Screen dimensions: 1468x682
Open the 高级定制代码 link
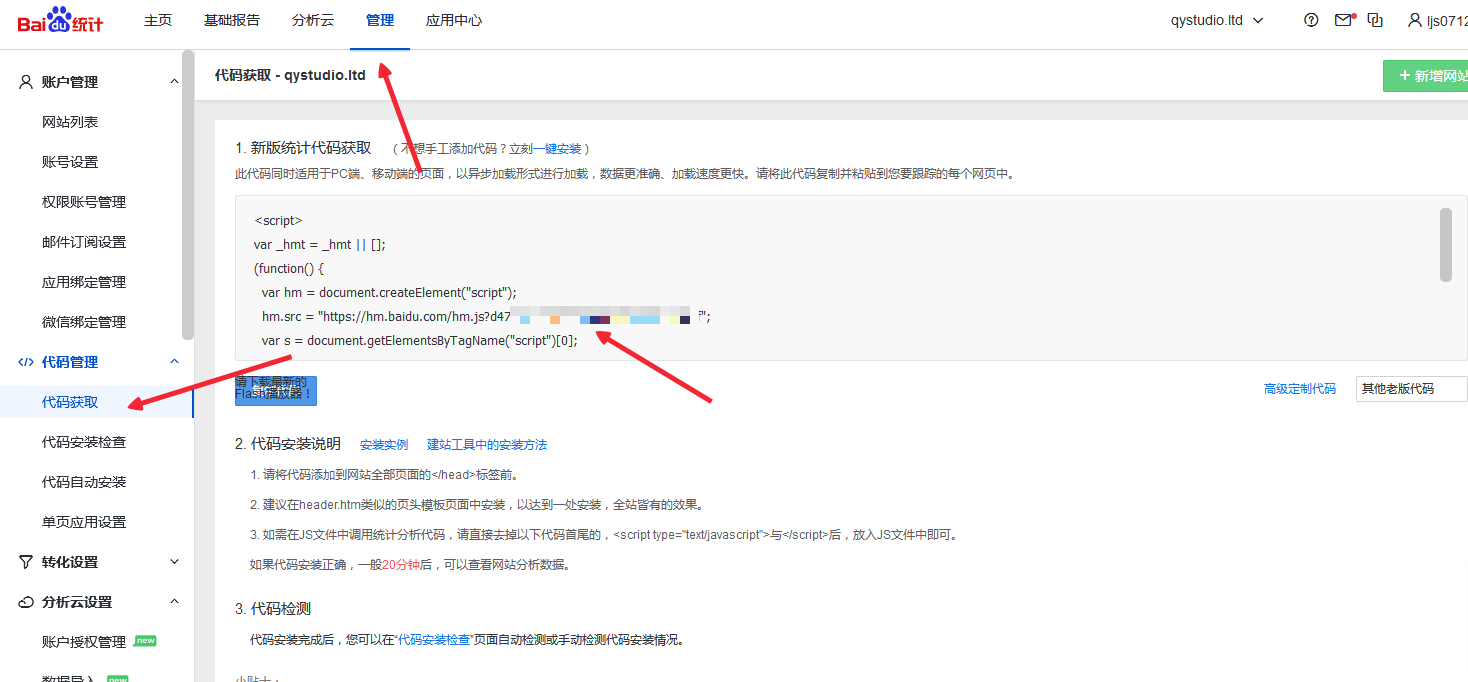click(x=1300, y=389)
